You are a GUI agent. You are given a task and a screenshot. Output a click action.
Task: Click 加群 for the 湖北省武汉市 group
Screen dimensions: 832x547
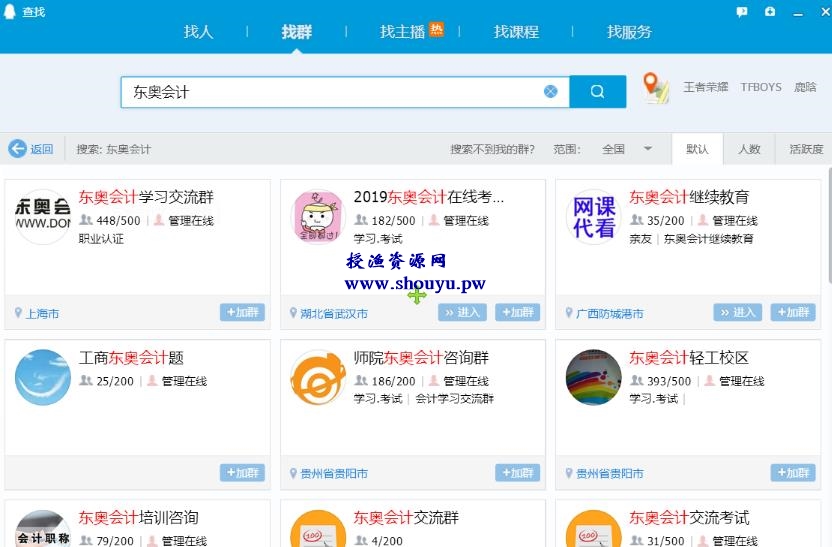pos(517,312)
